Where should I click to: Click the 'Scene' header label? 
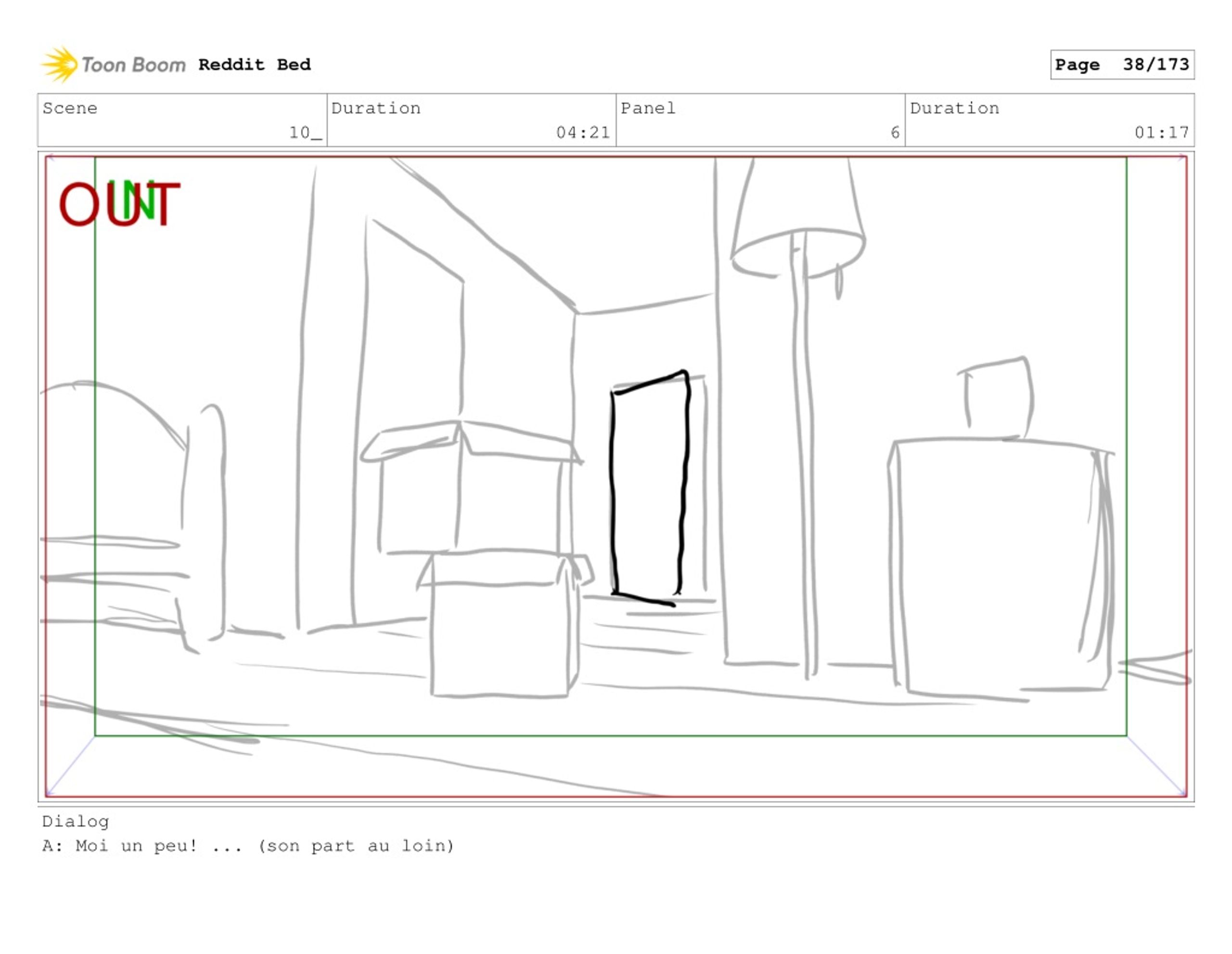70,108
